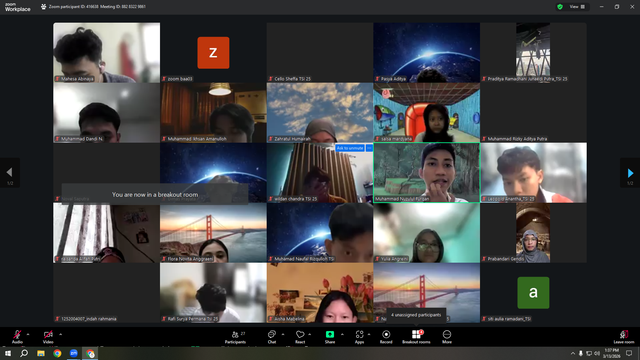Open the Participants panel

tap(236, 337)
